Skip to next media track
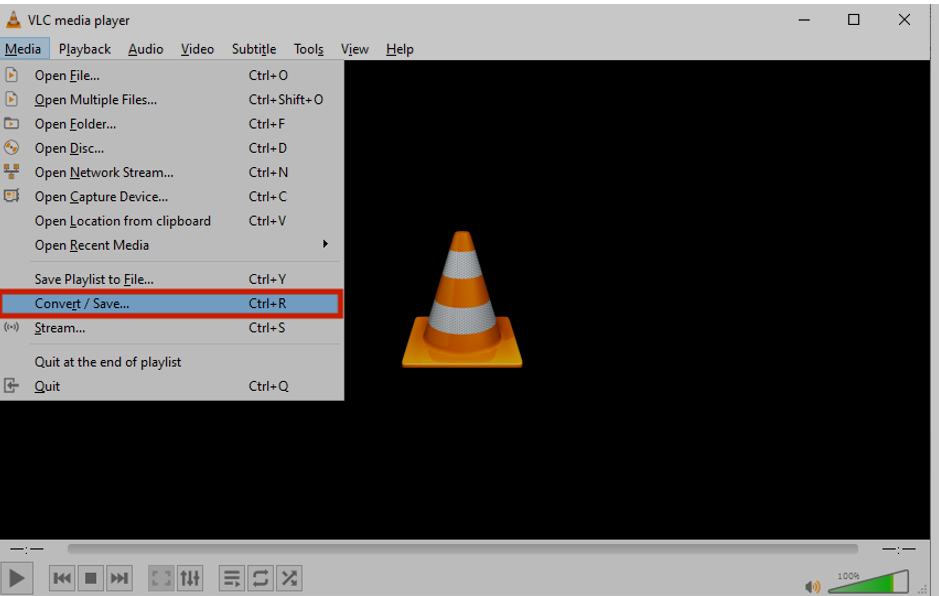Viewport: 939px width, 596px height. [x=119, y=578]
